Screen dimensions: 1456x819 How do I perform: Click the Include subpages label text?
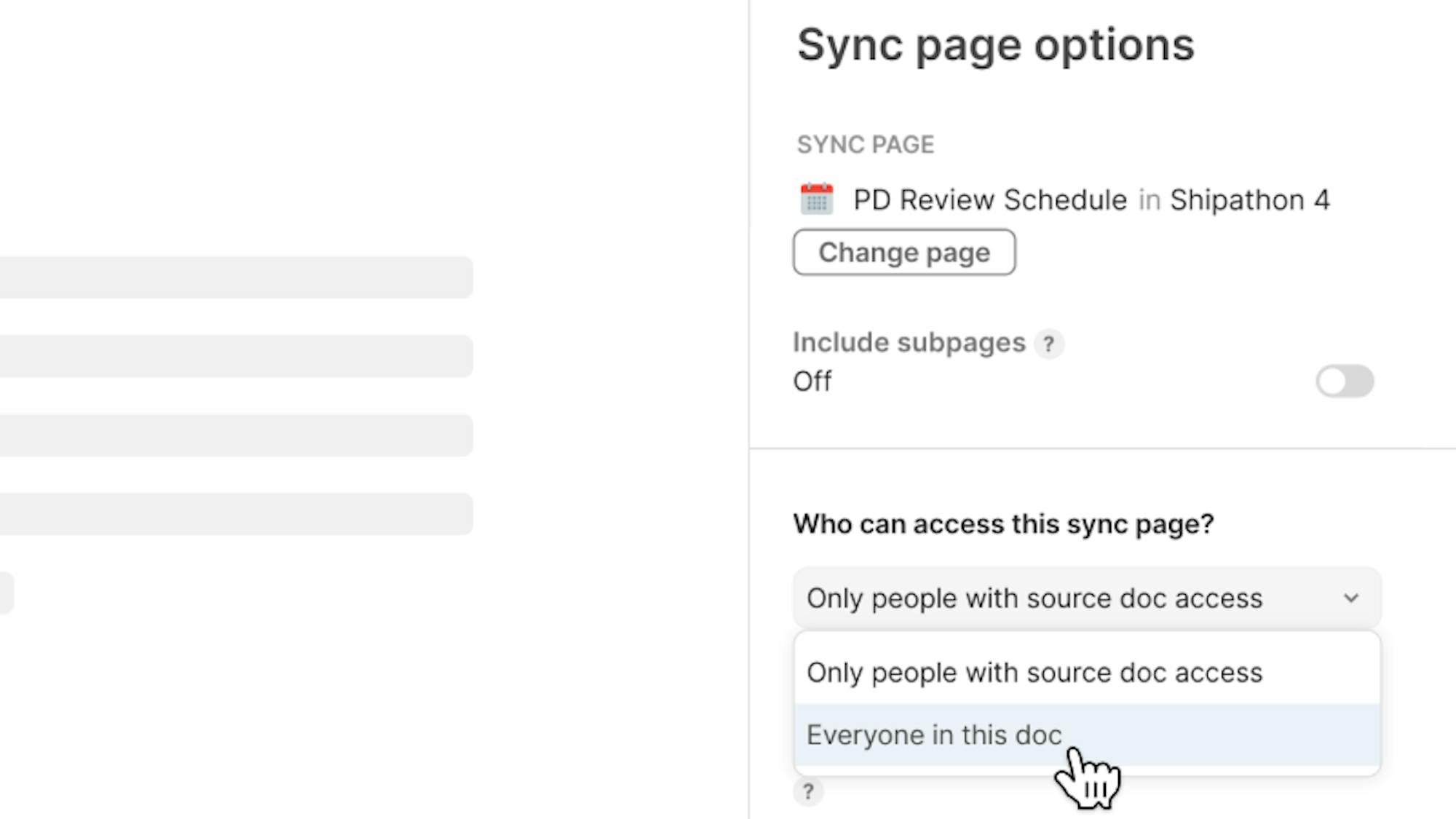point(909,343)
